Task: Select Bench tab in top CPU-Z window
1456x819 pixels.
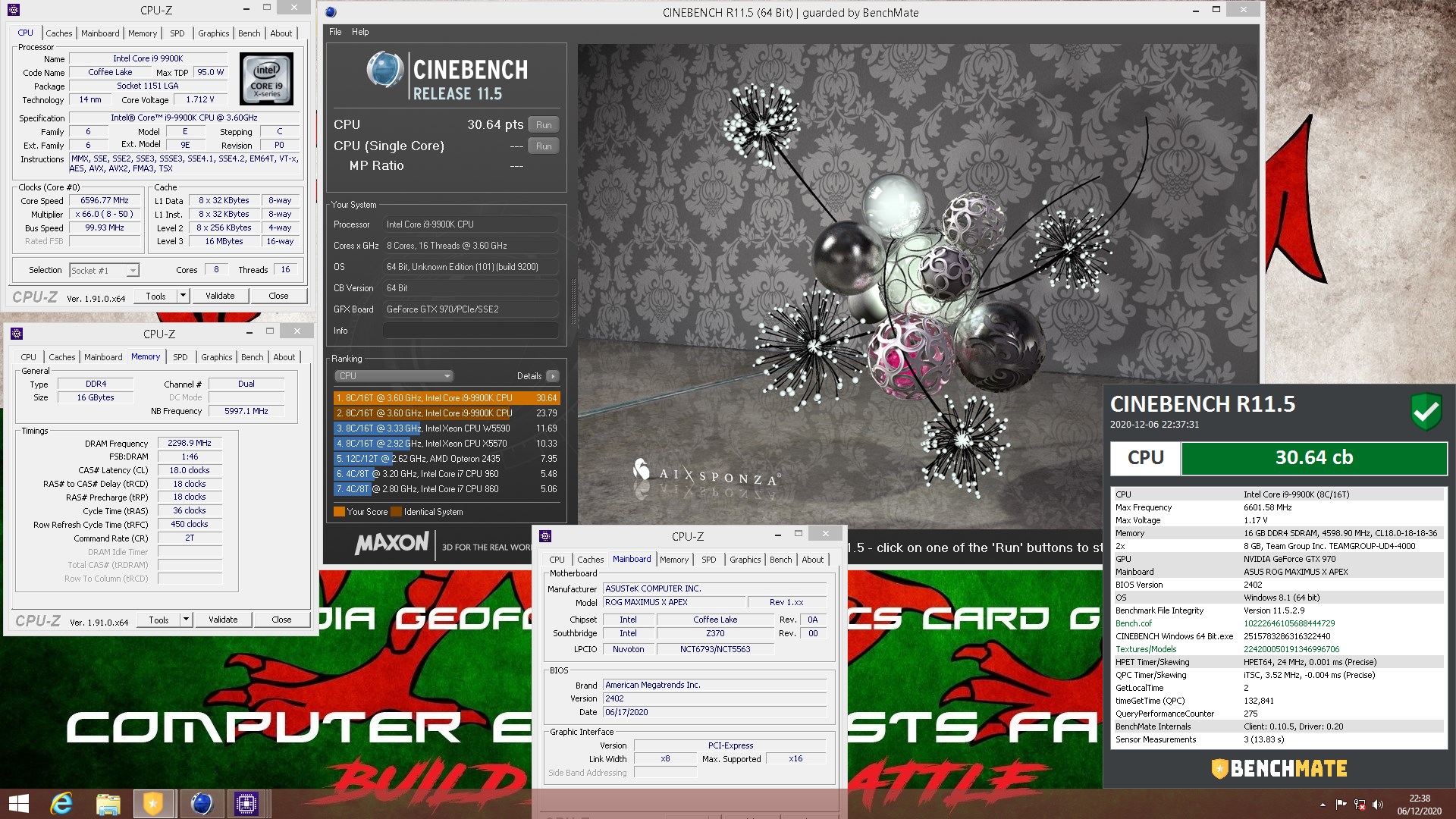Action: 249,33
